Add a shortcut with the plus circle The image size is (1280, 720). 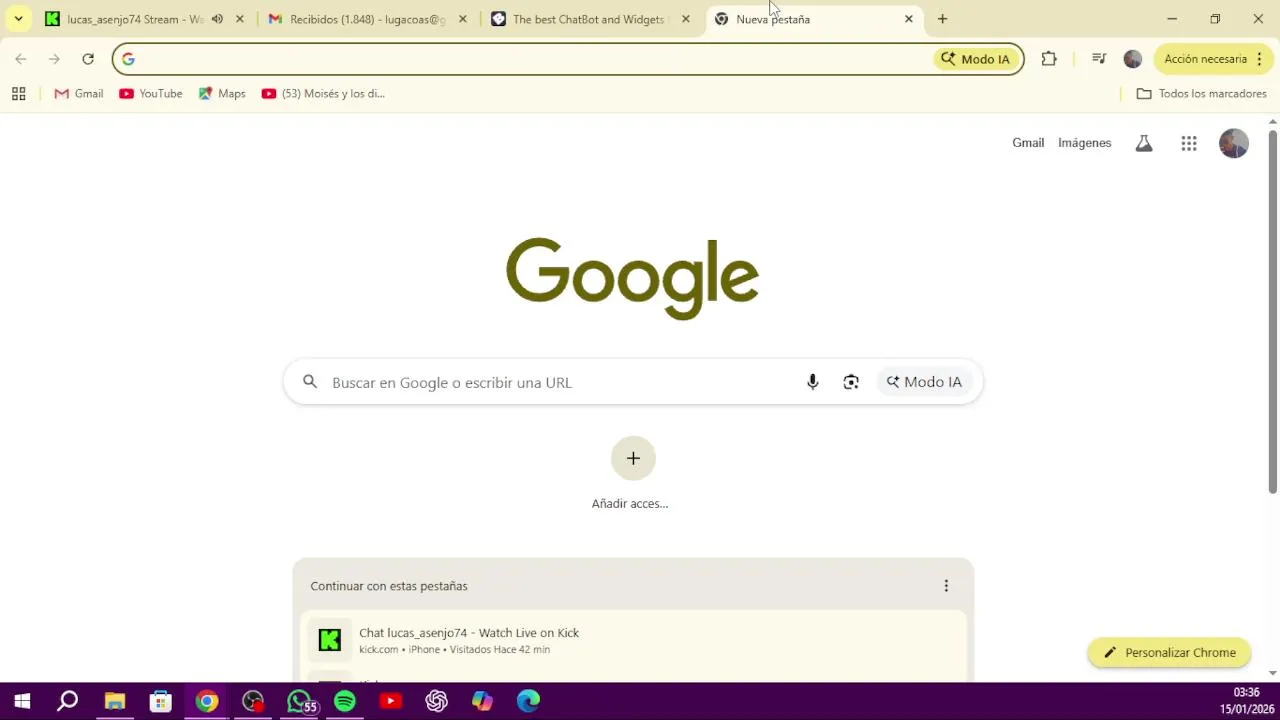click(x=633, y=458)
